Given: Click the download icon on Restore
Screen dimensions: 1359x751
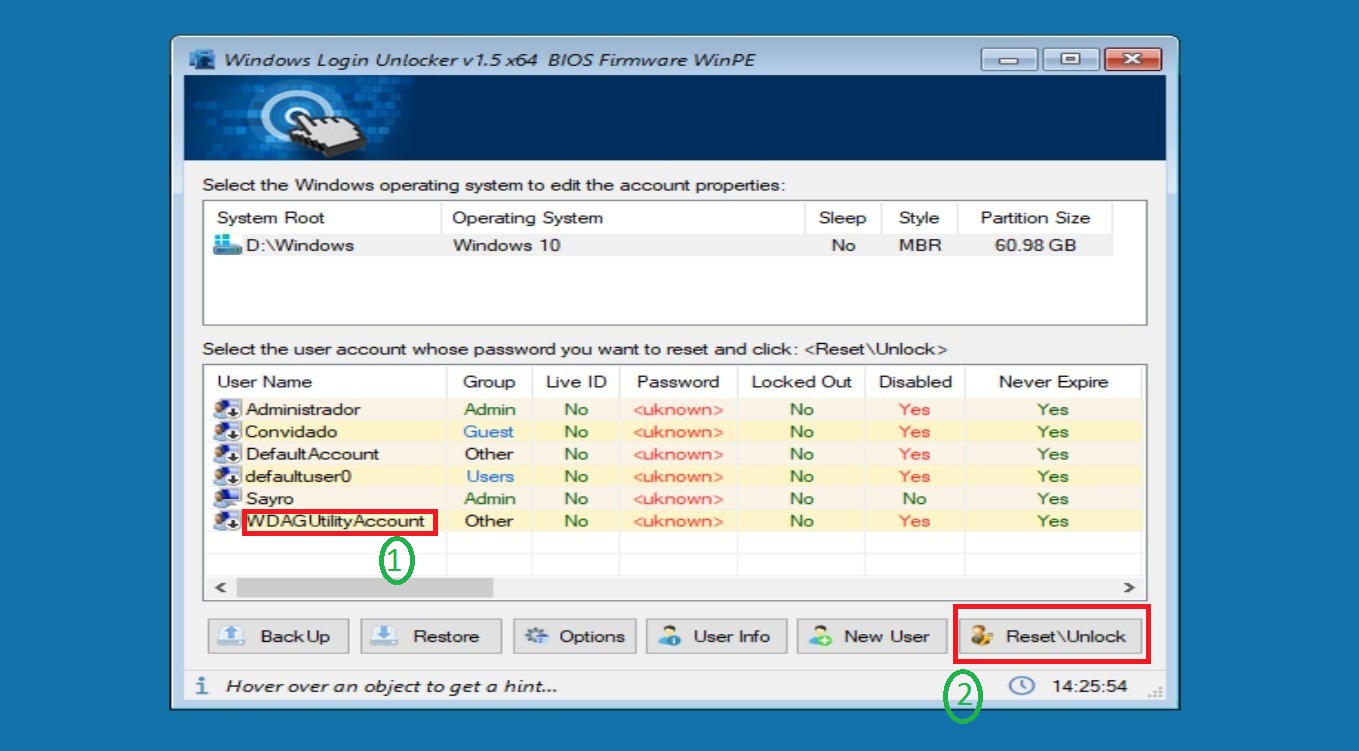Looking at the screenshot, I should (386, 635).
